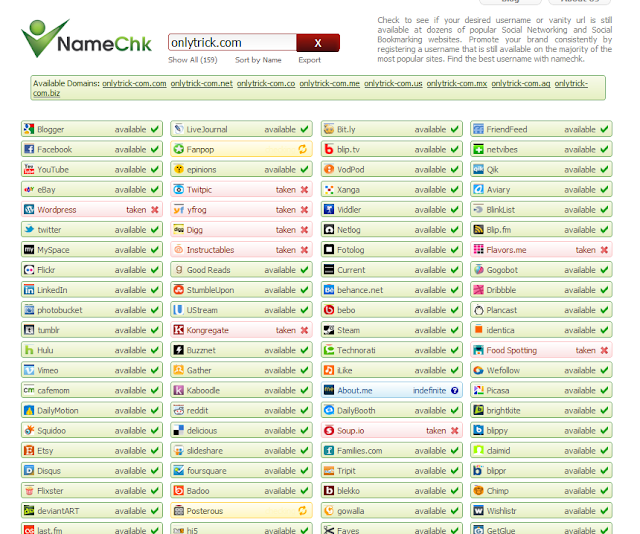
Task: Click the Twitpic camera icon
Action: point(178,189)
